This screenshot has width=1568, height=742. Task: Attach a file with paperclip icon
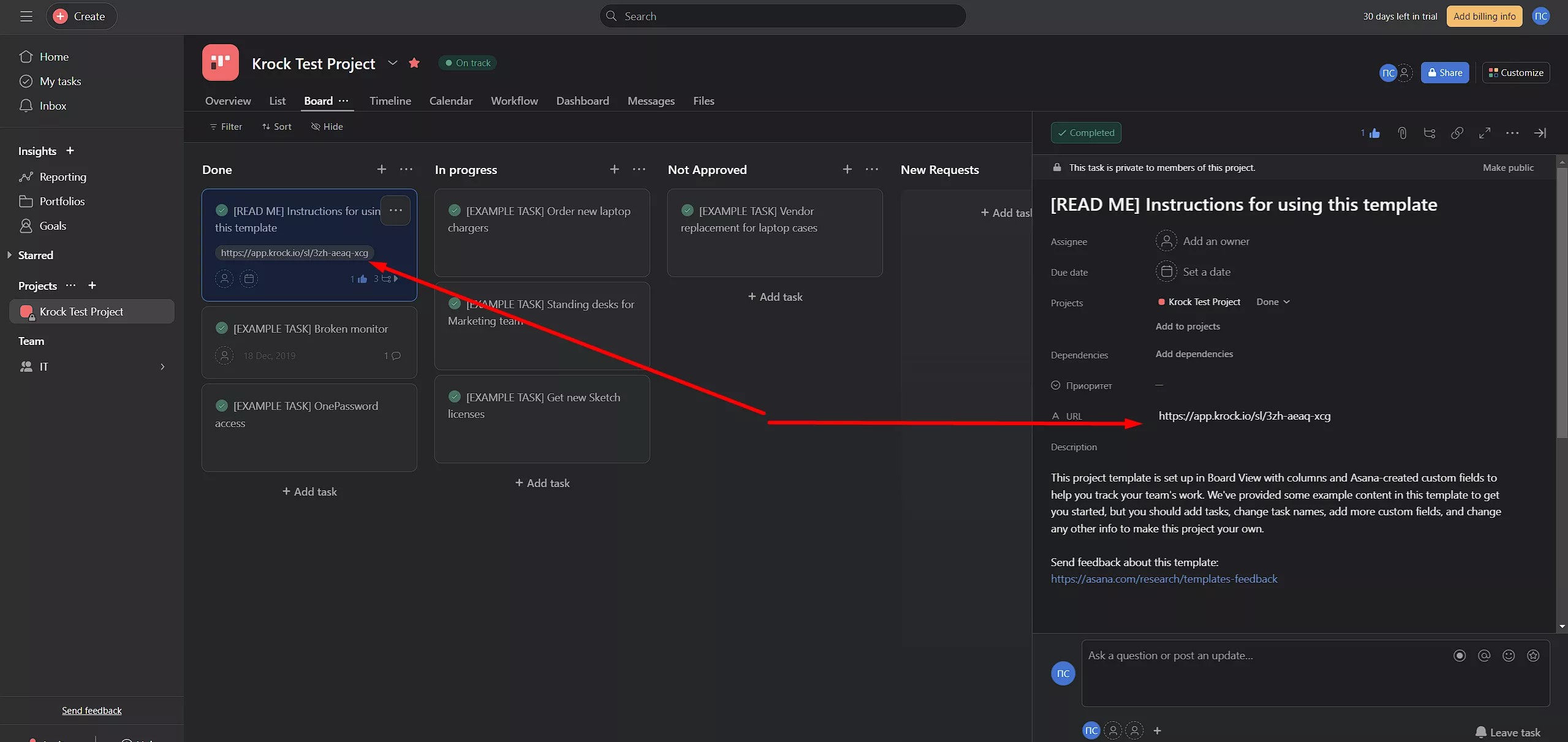pyautogui.click(x=1402, y=134)
